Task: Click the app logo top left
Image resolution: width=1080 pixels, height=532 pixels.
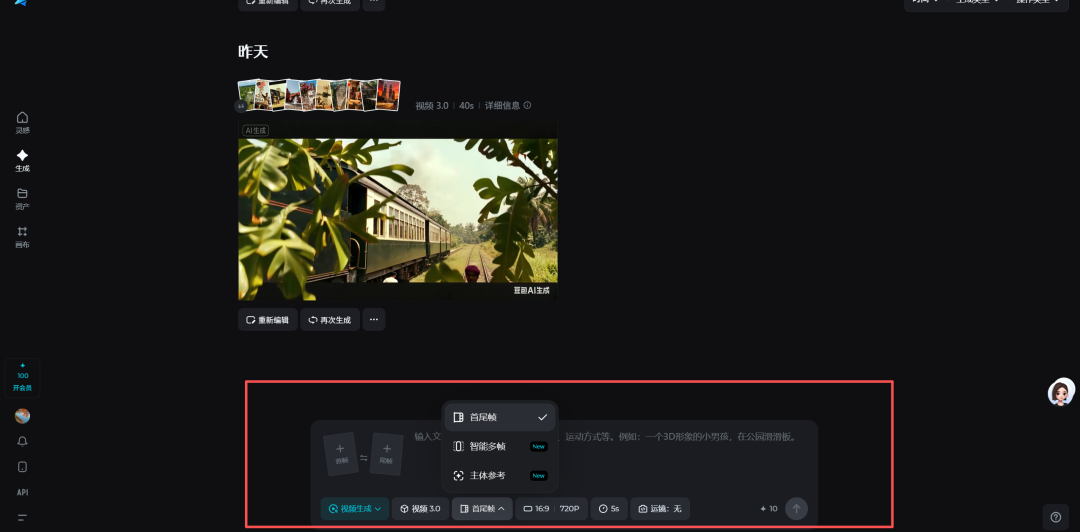Action: [21, 3]
